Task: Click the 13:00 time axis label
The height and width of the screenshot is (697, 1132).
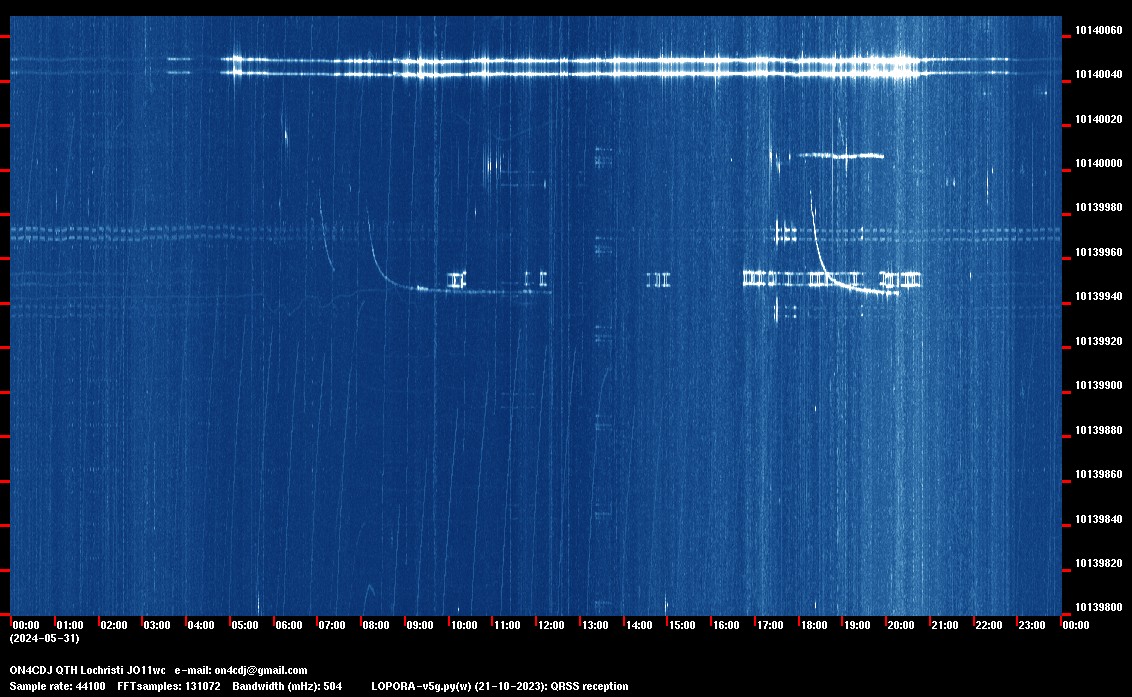Action: pyautogui.click(x=595, y=625)
